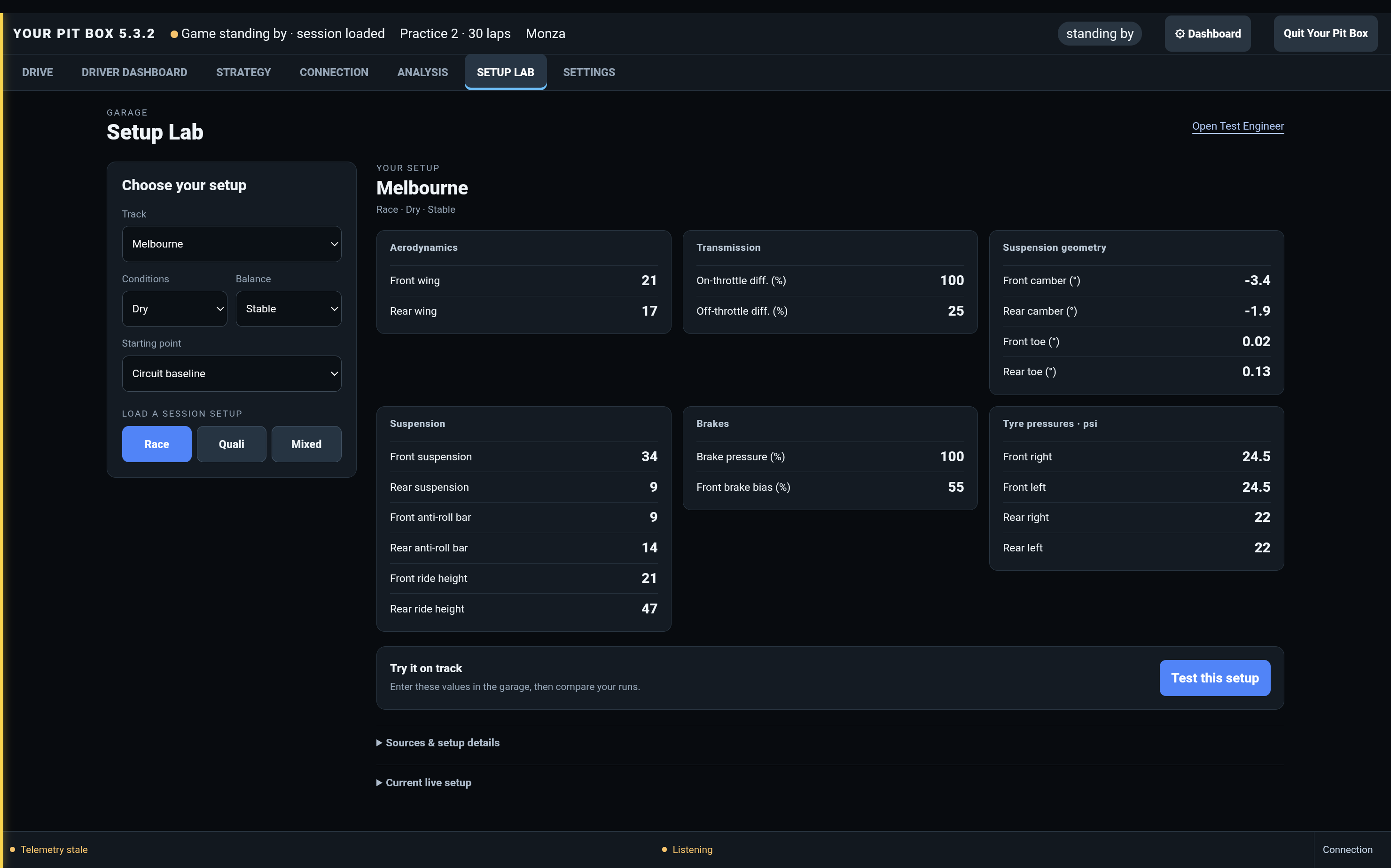Screen dimensions: 1391x868
Task: Open the Starting point Circuit baseline dropdown
Action: (232, 374)
